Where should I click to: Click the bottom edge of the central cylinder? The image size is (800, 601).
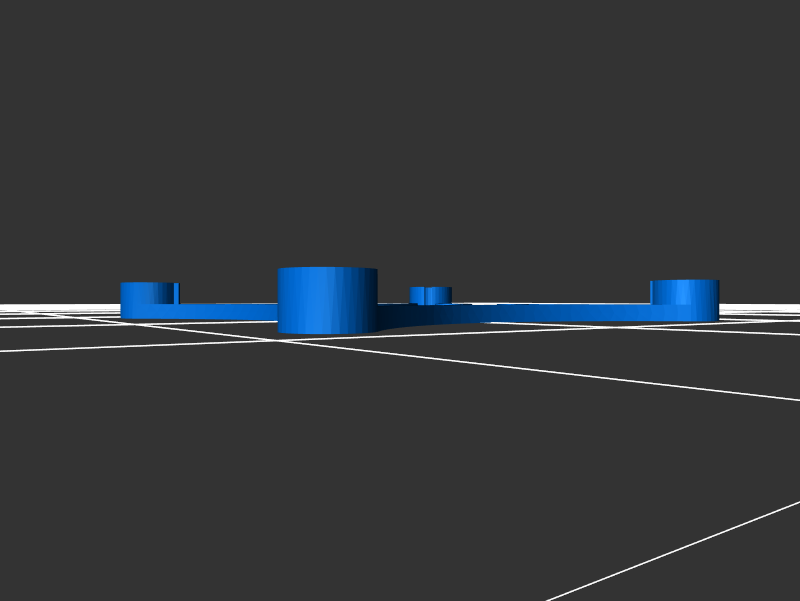327,332
